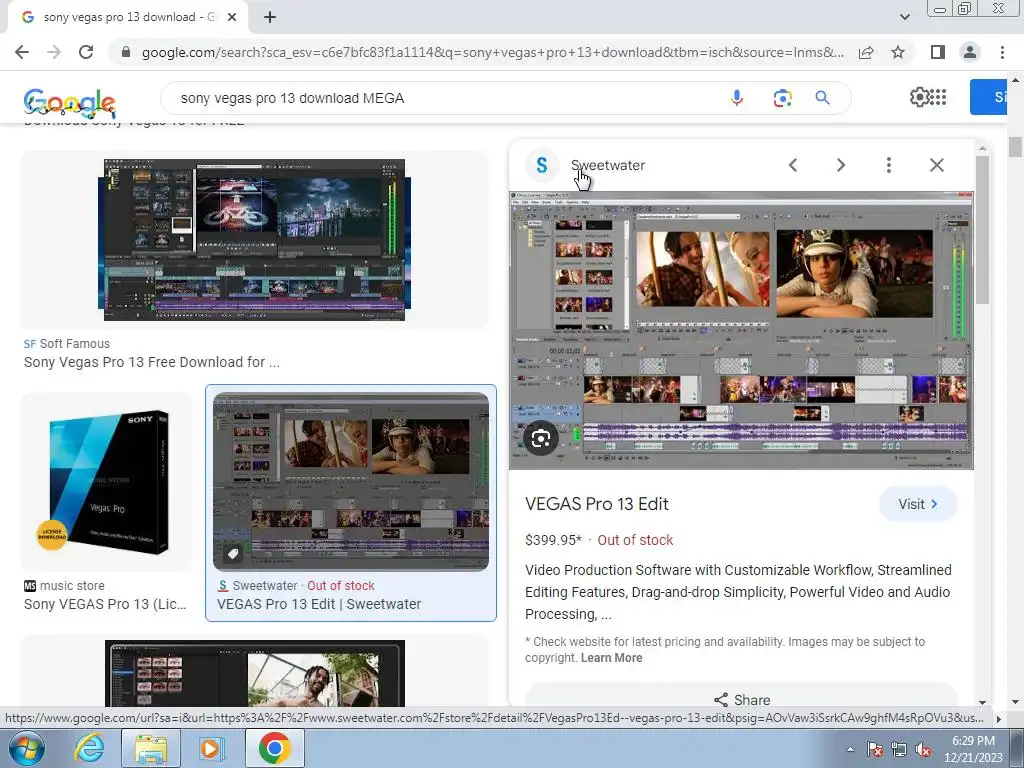
Task: Click the blue Sign in button
Action: pos(988,97)
